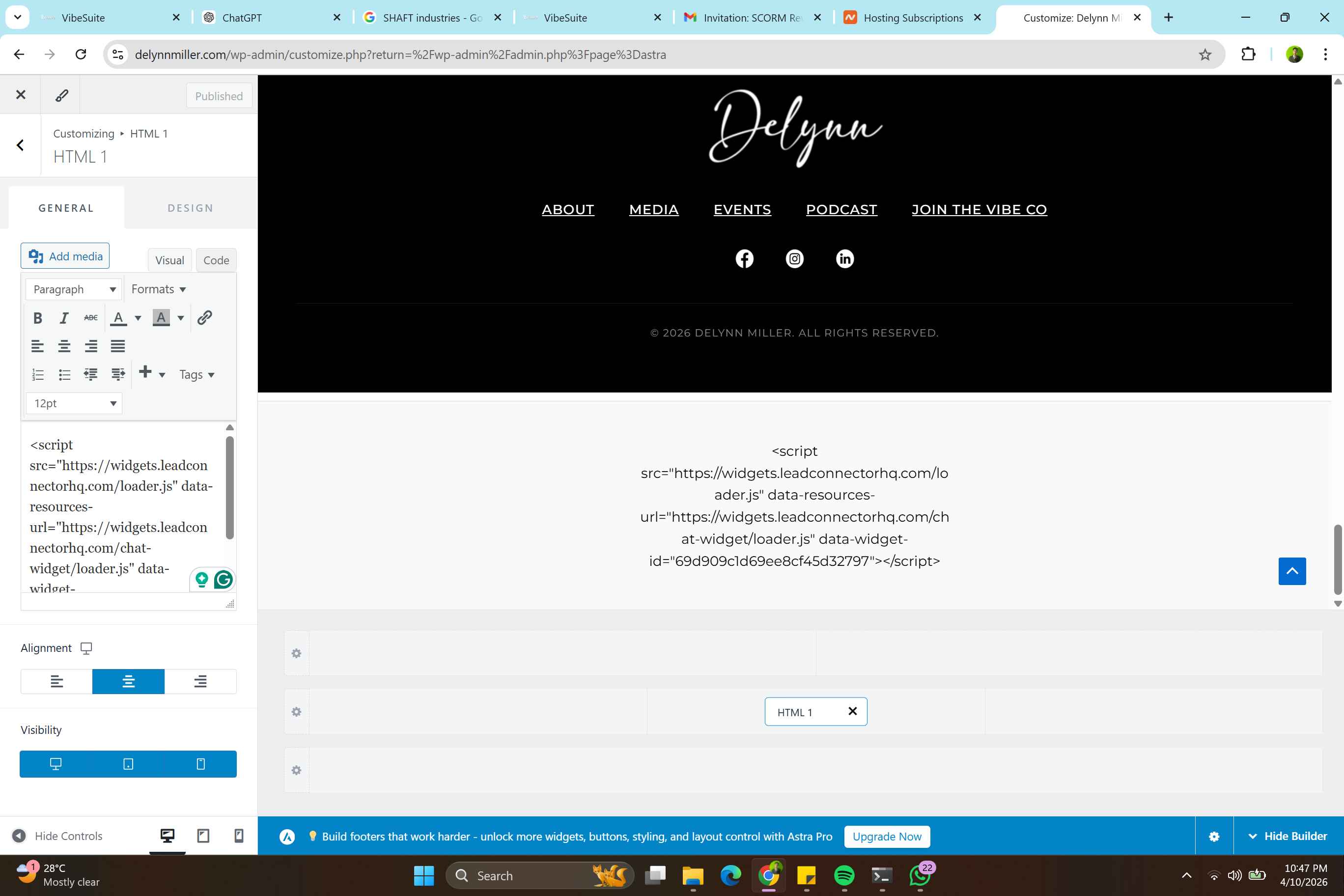This screenshot has height=896, width=1344.
Task: Set alignment to left
Action: click(x=56, y=681)
